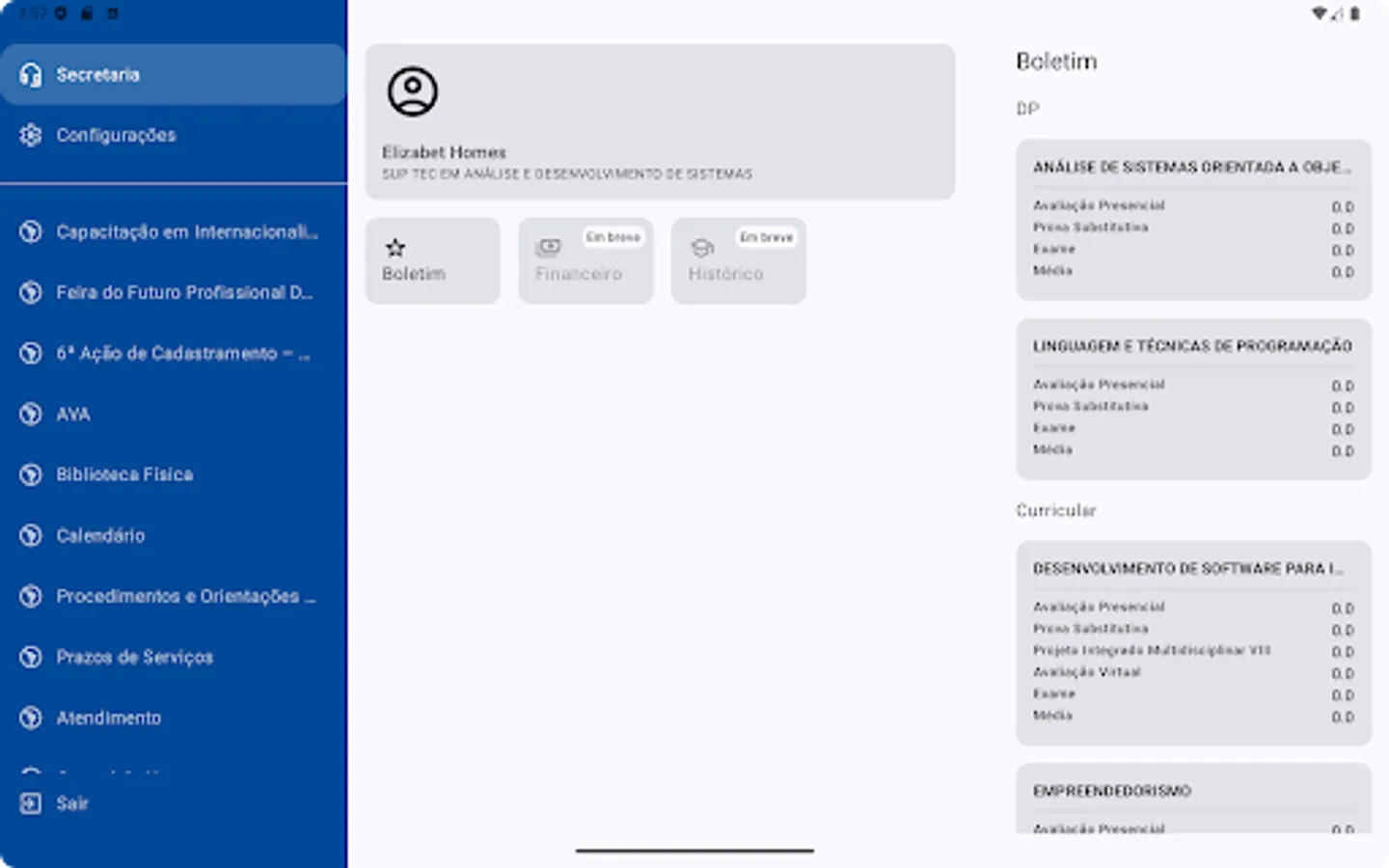This screenshot has height=868, width=1389.
Task: Click the globe icon beside Biblioteca Física
Action: (30, 474)
